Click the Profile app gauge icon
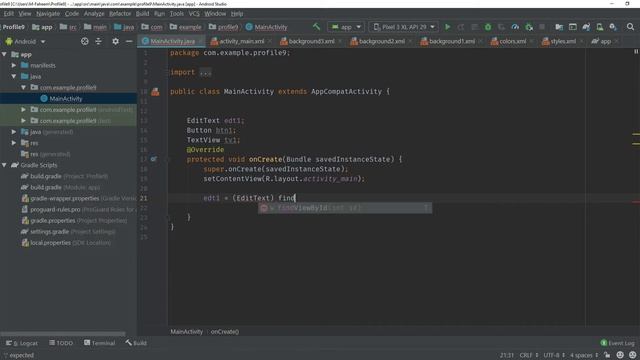This screenshot has height=360, width=640. tap(515, 27)
